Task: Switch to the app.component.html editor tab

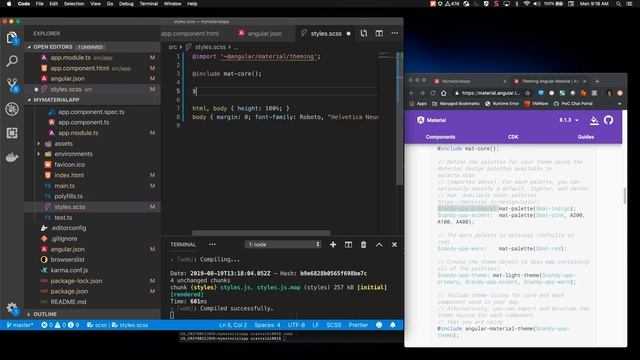Action: point(191,33)
